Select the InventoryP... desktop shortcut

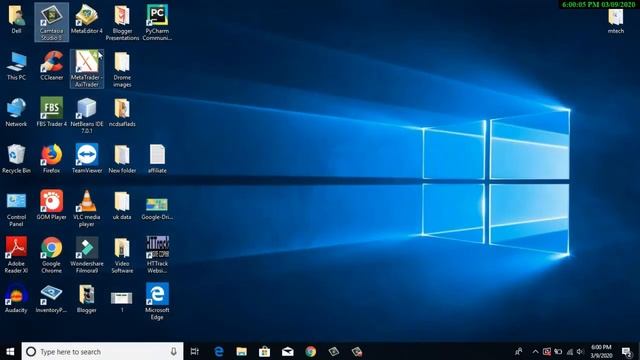(51, 298)
